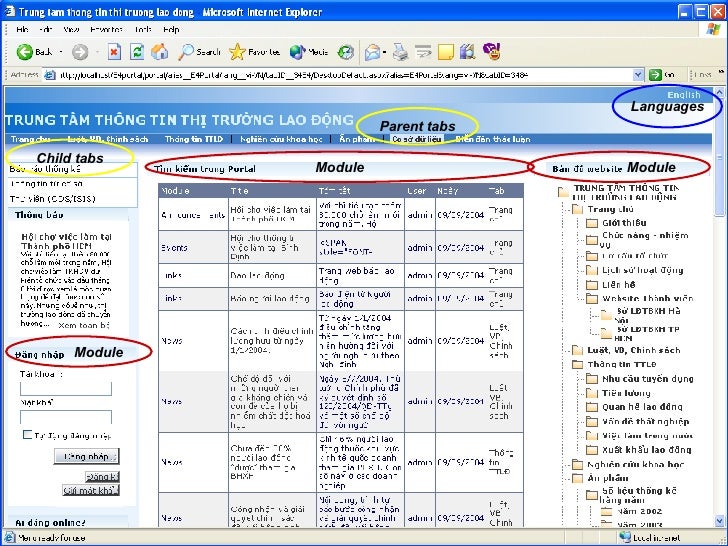Click the Print icon in toolbar
Viewport: 728px width, 546px height.
pos(400,52)
